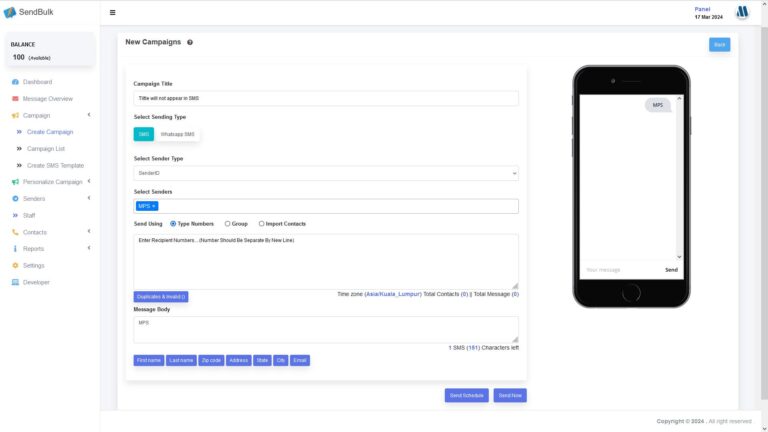Click the hamburger menu icon in header
The height and width of the screenshot is (432, 768).
112,13
